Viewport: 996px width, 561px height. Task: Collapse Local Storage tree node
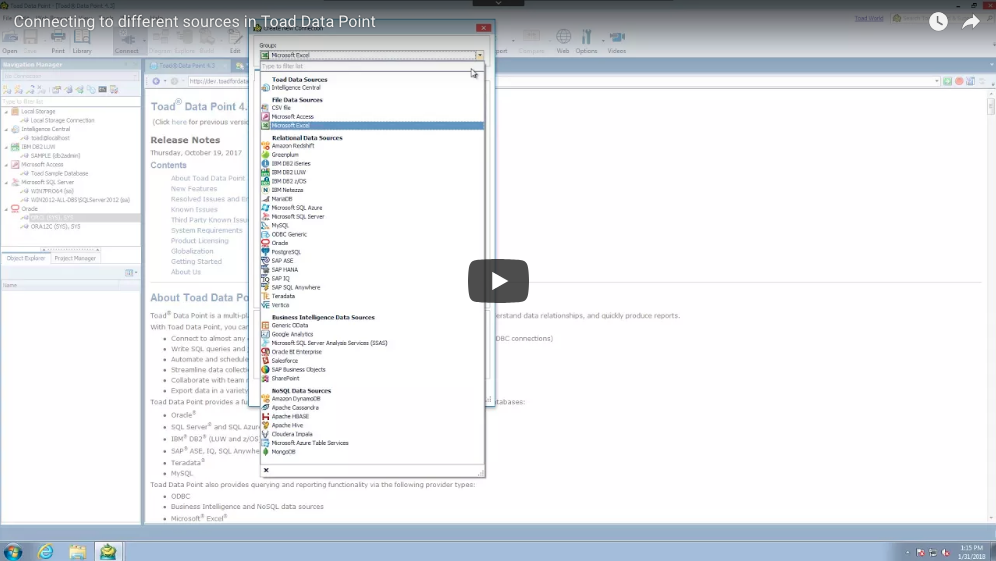(6, 112)
